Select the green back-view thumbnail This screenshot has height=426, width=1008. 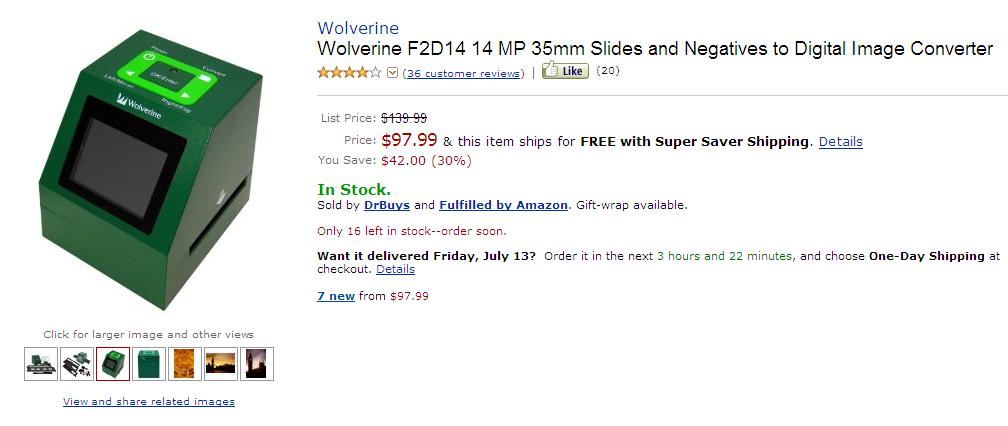click(149, 364)
